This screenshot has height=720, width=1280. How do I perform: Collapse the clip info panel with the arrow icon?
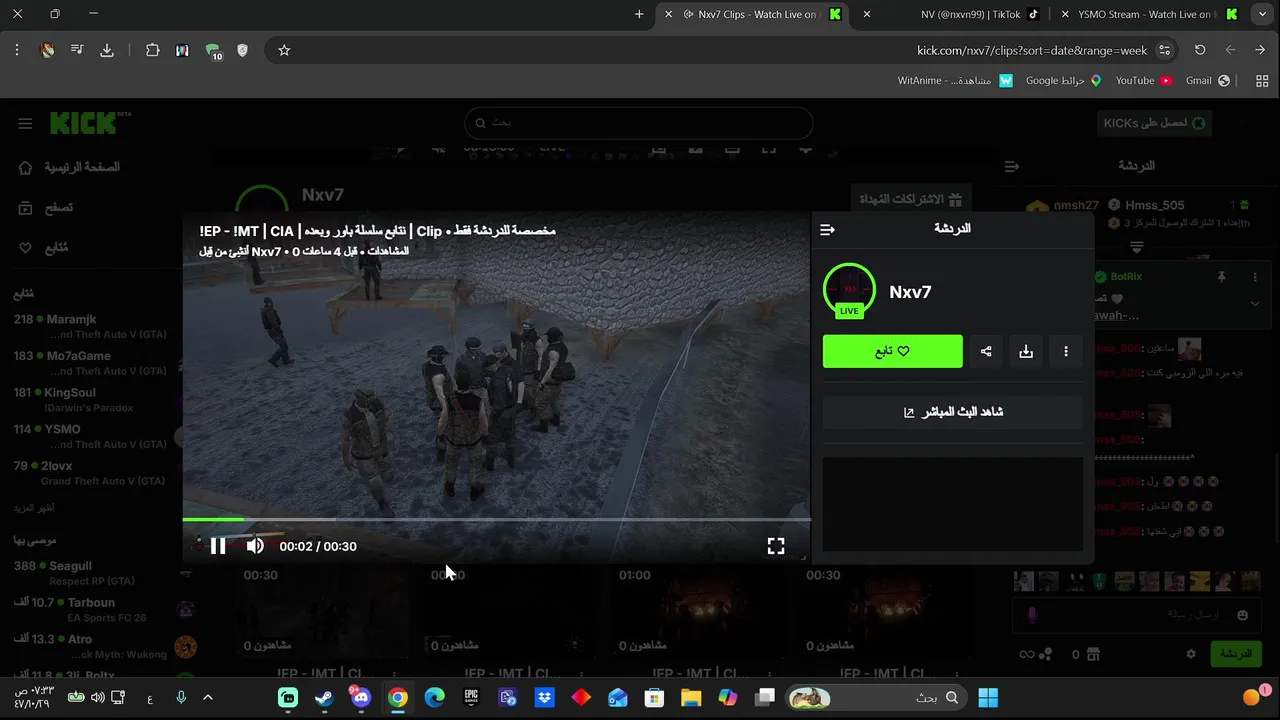point(827,229)
